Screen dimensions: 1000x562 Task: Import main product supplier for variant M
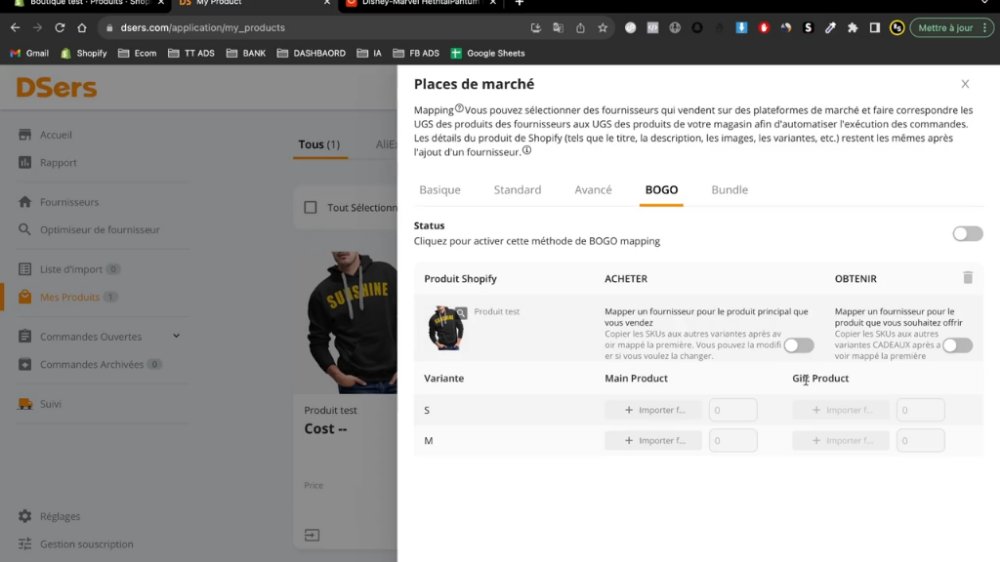pyautogui.click(x=653, y=440)
